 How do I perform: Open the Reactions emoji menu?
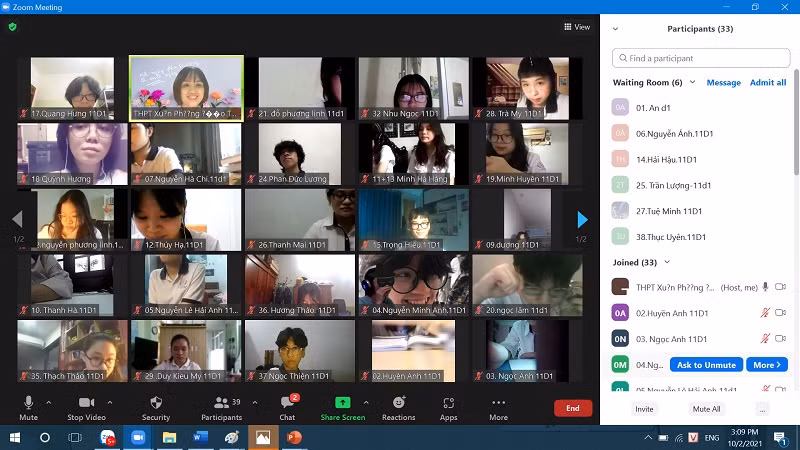click(398, 402)
